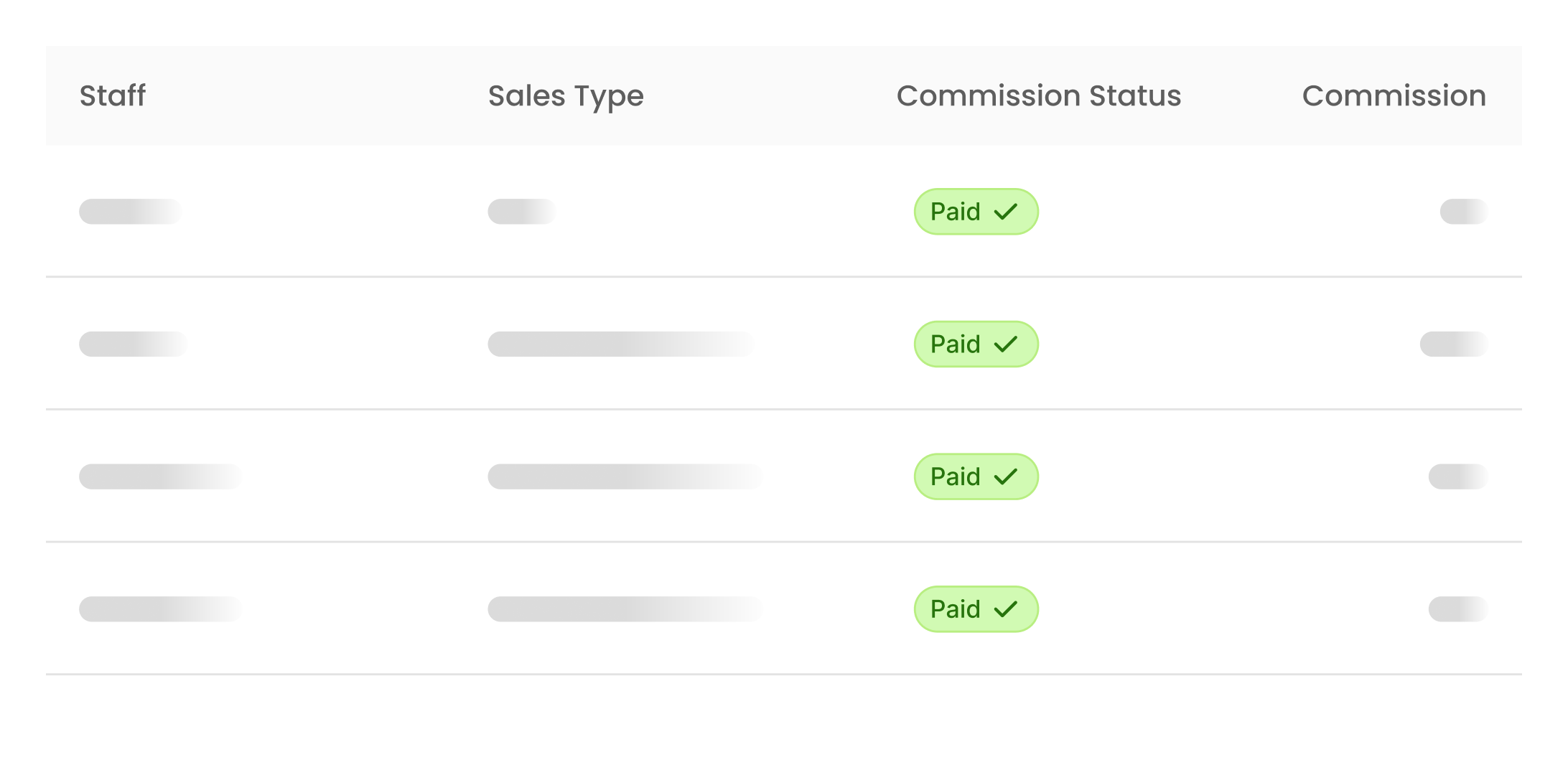Click the checkmark icon in third row's Paid badge
The width and height of the screenshot is (1568, 775).
[x=1006, y=476]
